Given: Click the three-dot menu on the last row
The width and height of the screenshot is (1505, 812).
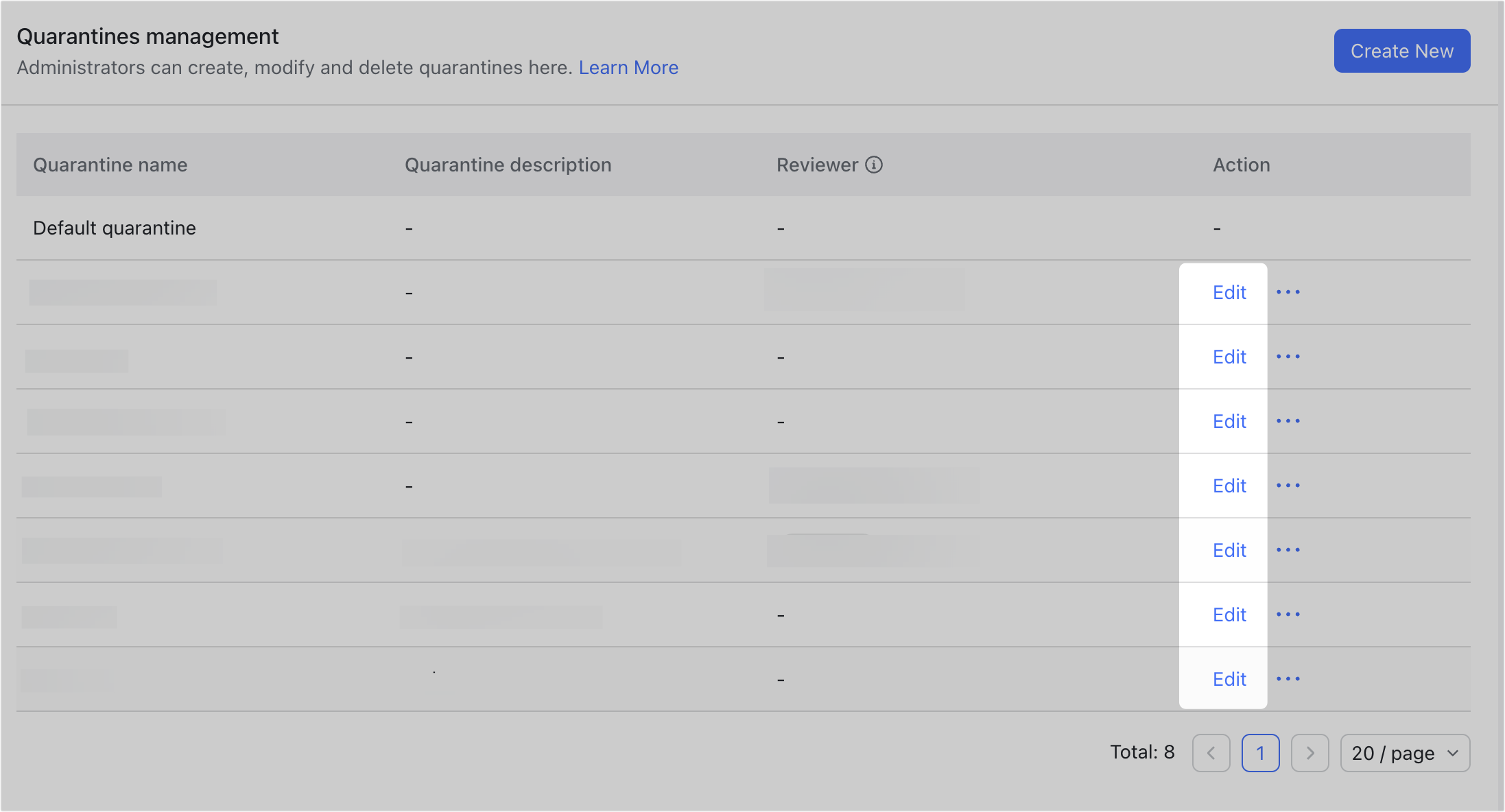Looking at the screenshot, I should coord(1288,679).
